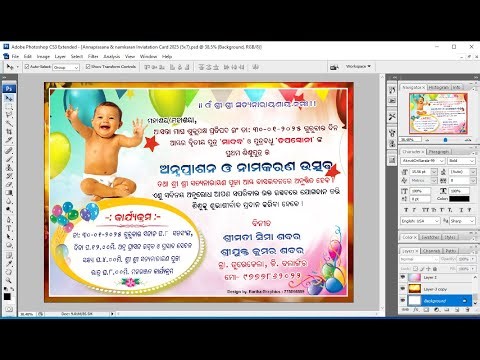Image resolution: width=480 pixels, height=360 pixels.
Task: Hide the Layer 3 copy visibility eye
Action: pyautogui.click(x=403, y=289)
